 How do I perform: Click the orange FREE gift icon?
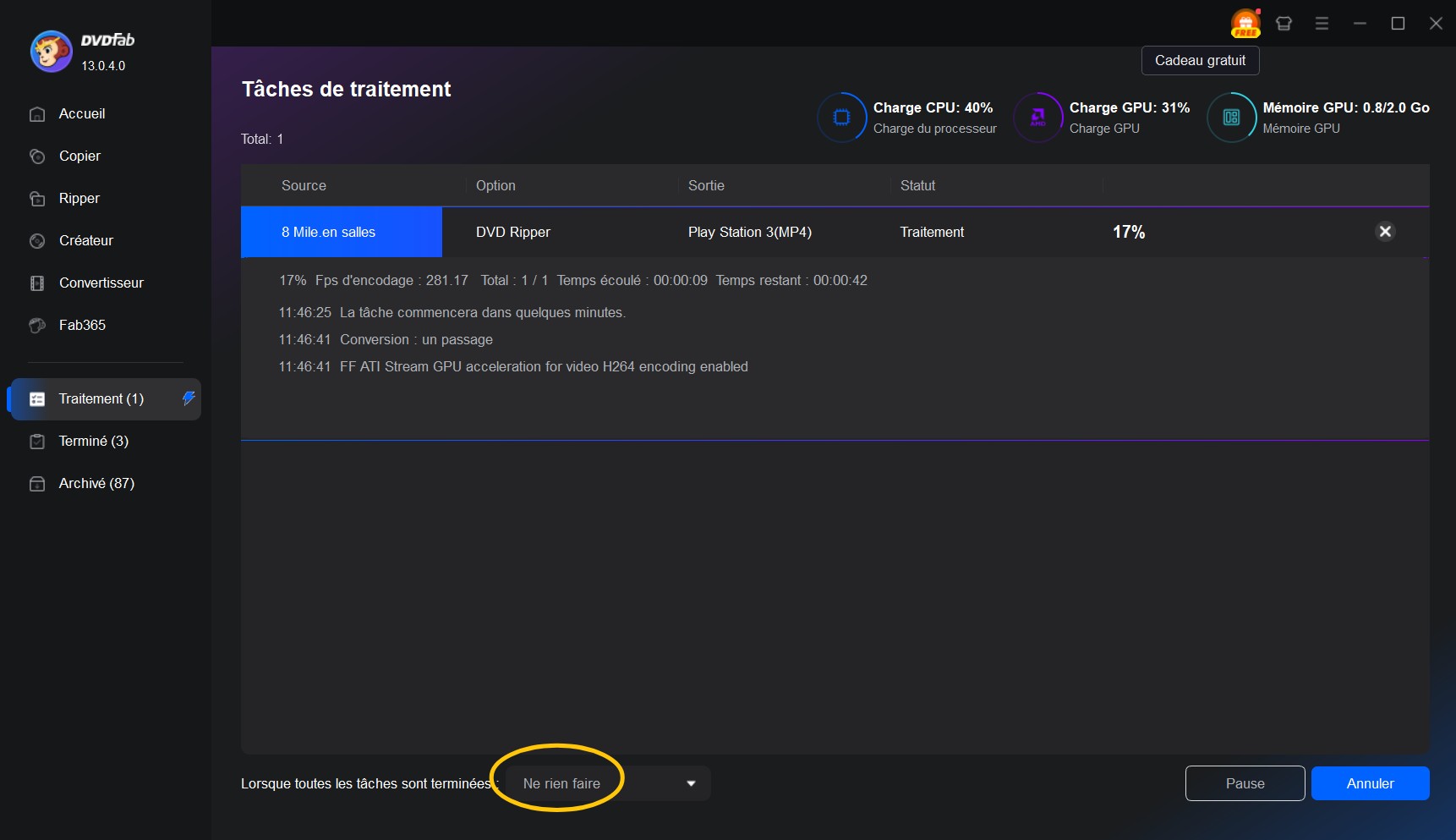point(1245,23)
